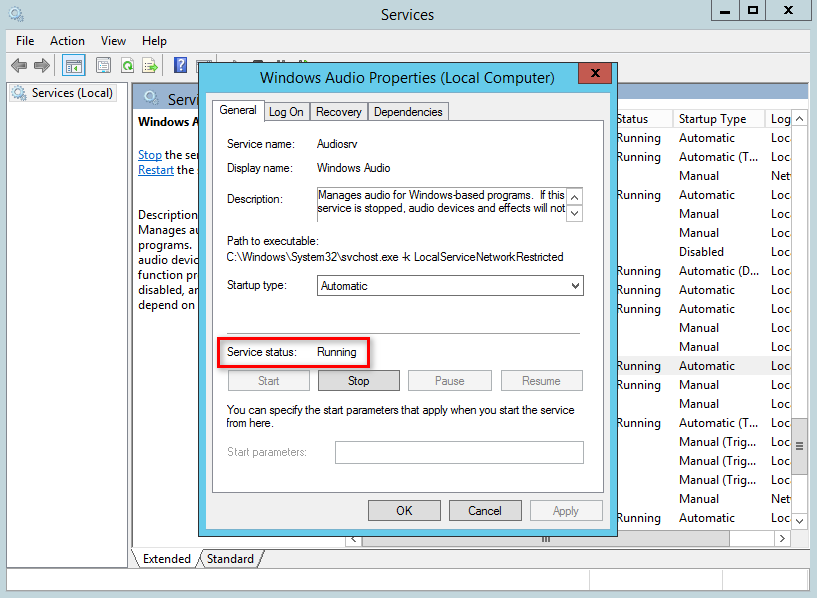817x598 pixels.
Task: Open the View menu
Action: pyautogui.click(x=113, y=41)
